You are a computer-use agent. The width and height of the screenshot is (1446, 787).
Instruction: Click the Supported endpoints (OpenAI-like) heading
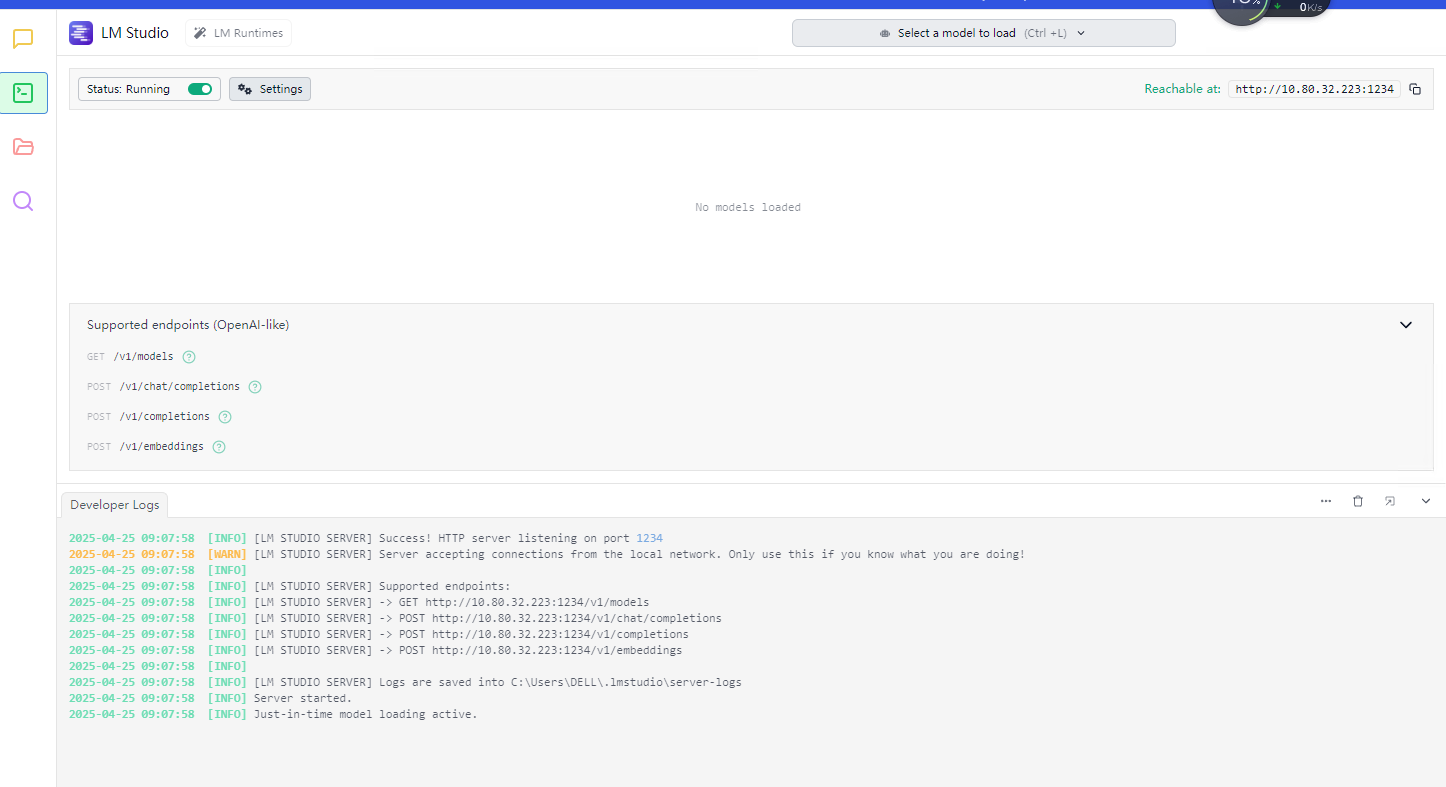tap(188, 325)
